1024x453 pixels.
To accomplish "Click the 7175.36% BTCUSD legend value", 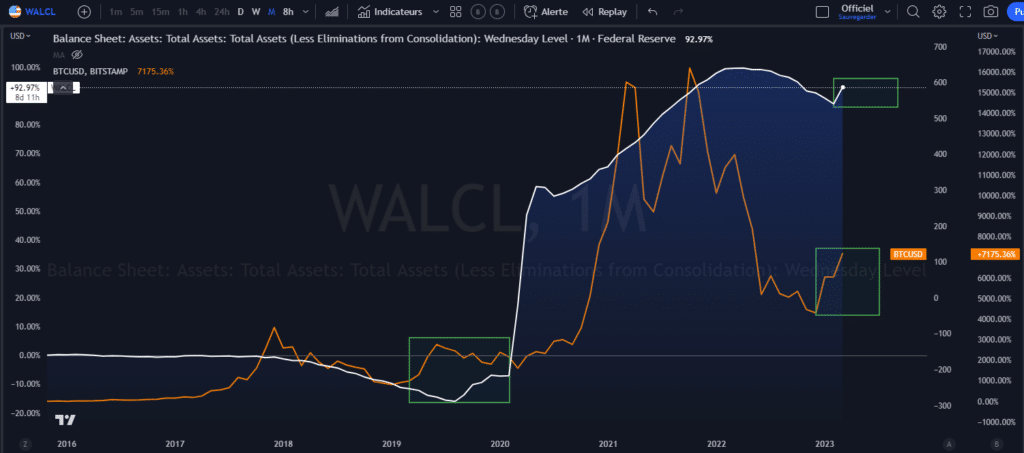I will tap(155, 70).
